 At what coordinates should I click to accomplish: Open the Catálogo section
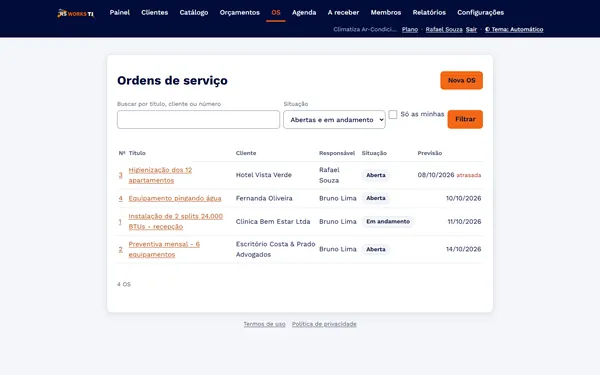tap(194, 13)
